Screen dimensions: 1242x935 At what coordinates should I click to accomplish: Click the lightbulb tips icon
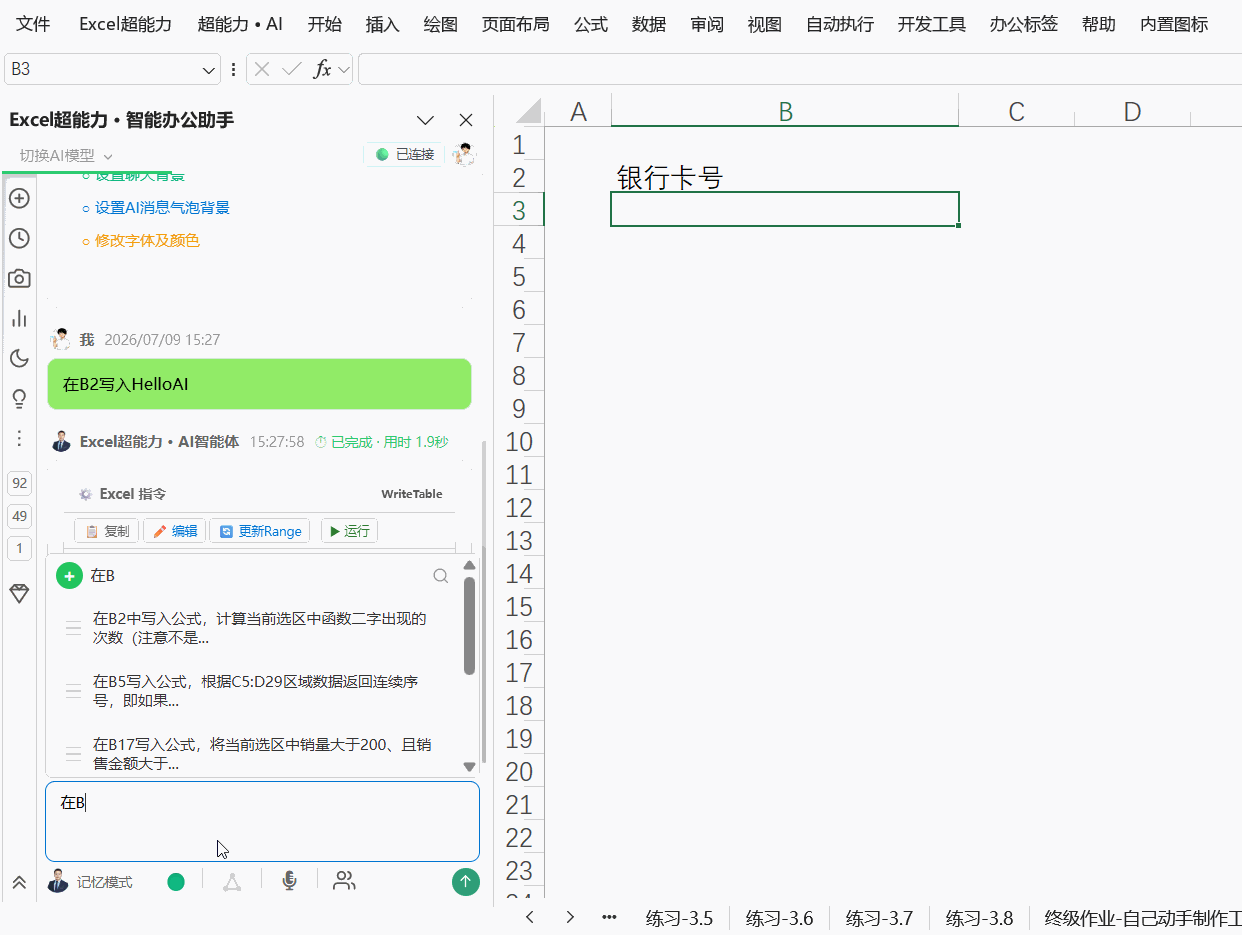(x=19, y=399)
